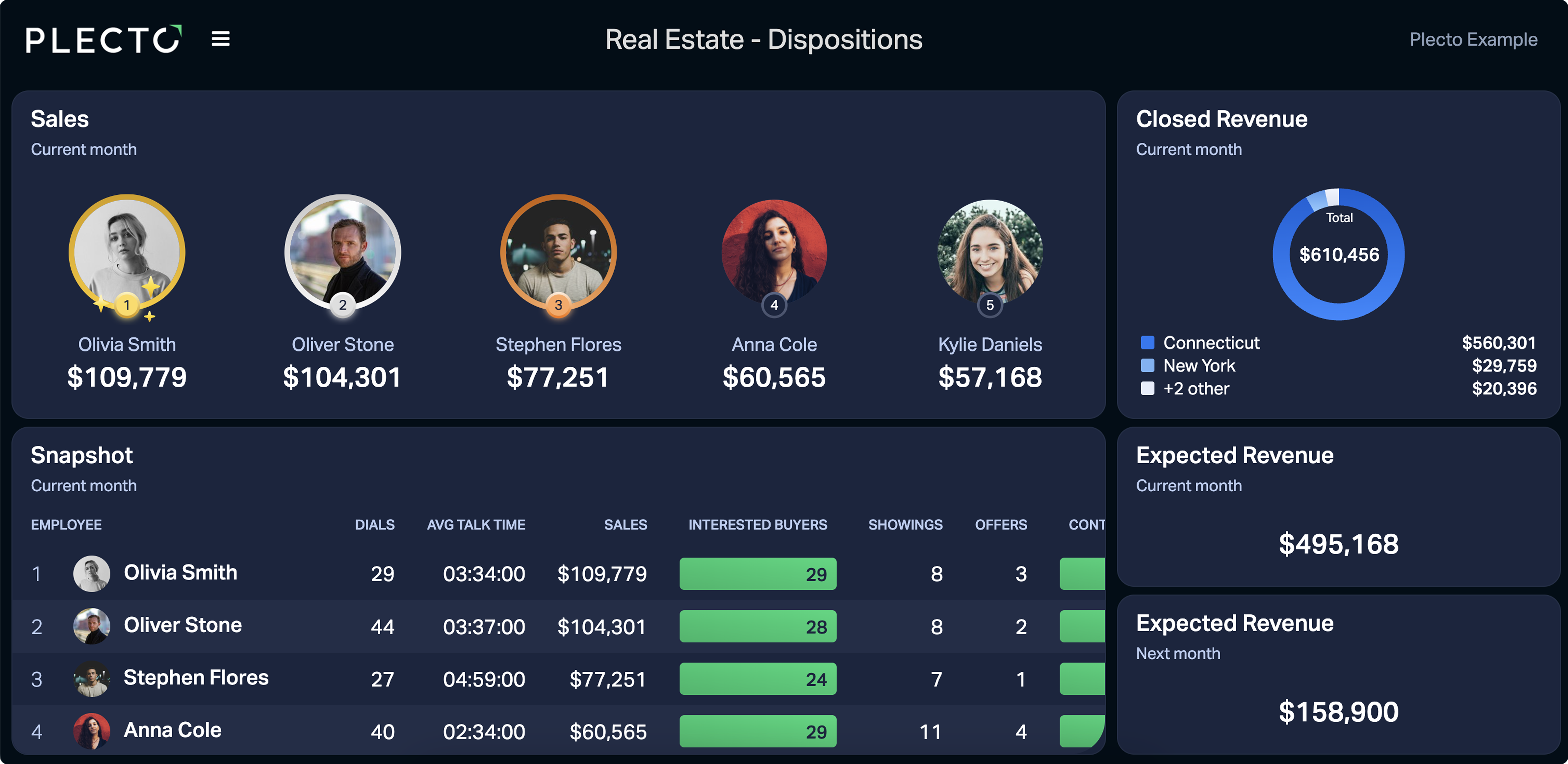This screenshot has height=764, width=1568.
Task: Sort by the INTERESTED BUYERS column header
Action: point(757,524)
